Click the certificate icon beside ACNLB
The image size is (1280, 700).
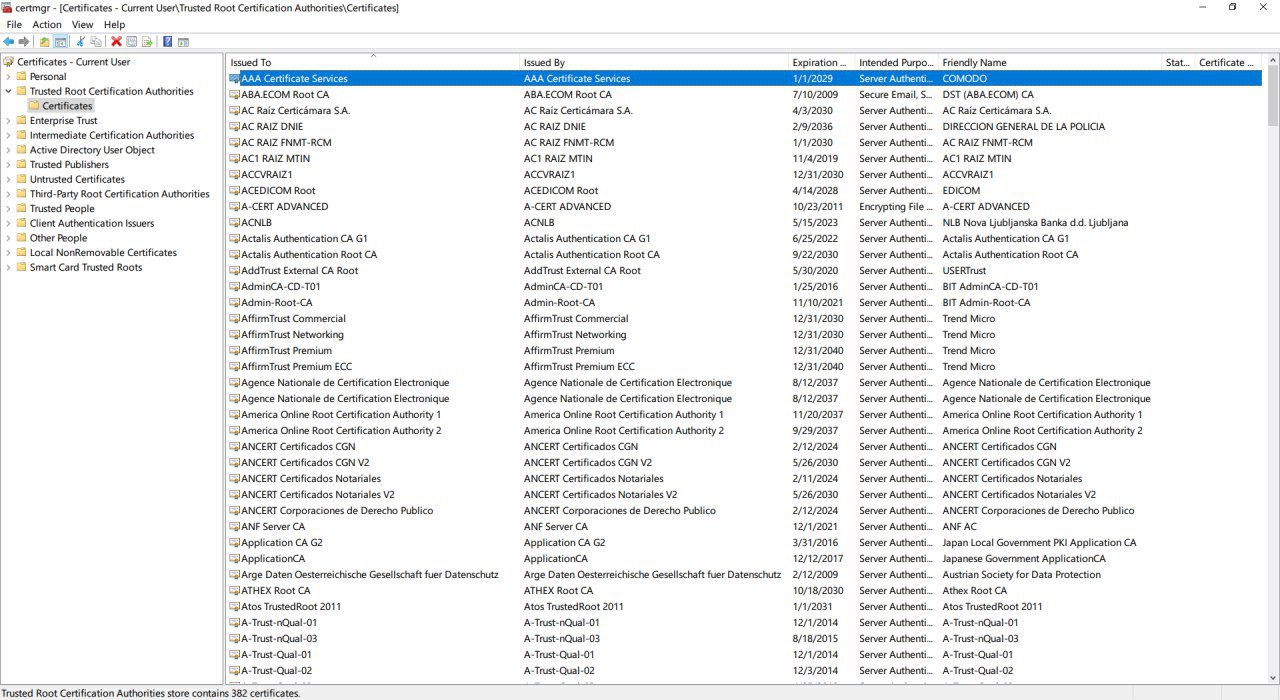tap(234, 222)
